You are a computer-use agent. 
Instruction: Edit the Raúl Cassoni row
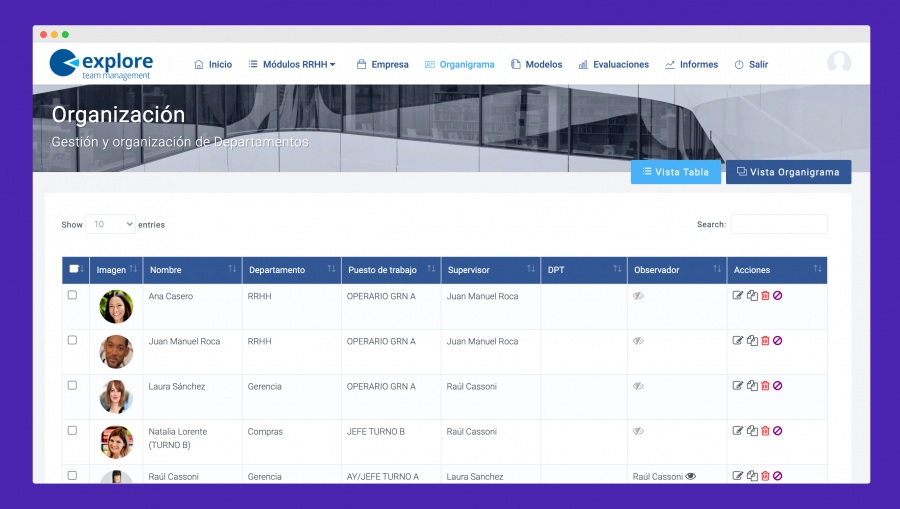point(738,476)
